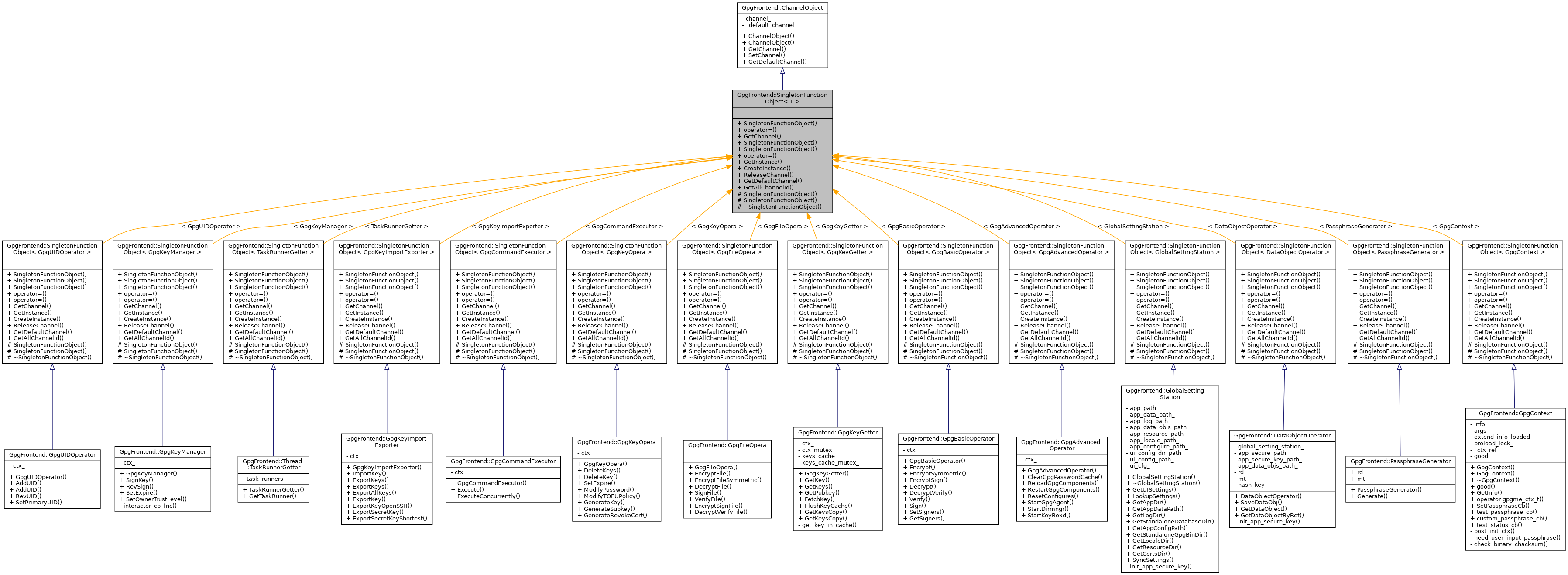Select '+ SaveDataObj()' method text
The height and width of the screenshot is (575, 1568).
(x=1258, y=503)
